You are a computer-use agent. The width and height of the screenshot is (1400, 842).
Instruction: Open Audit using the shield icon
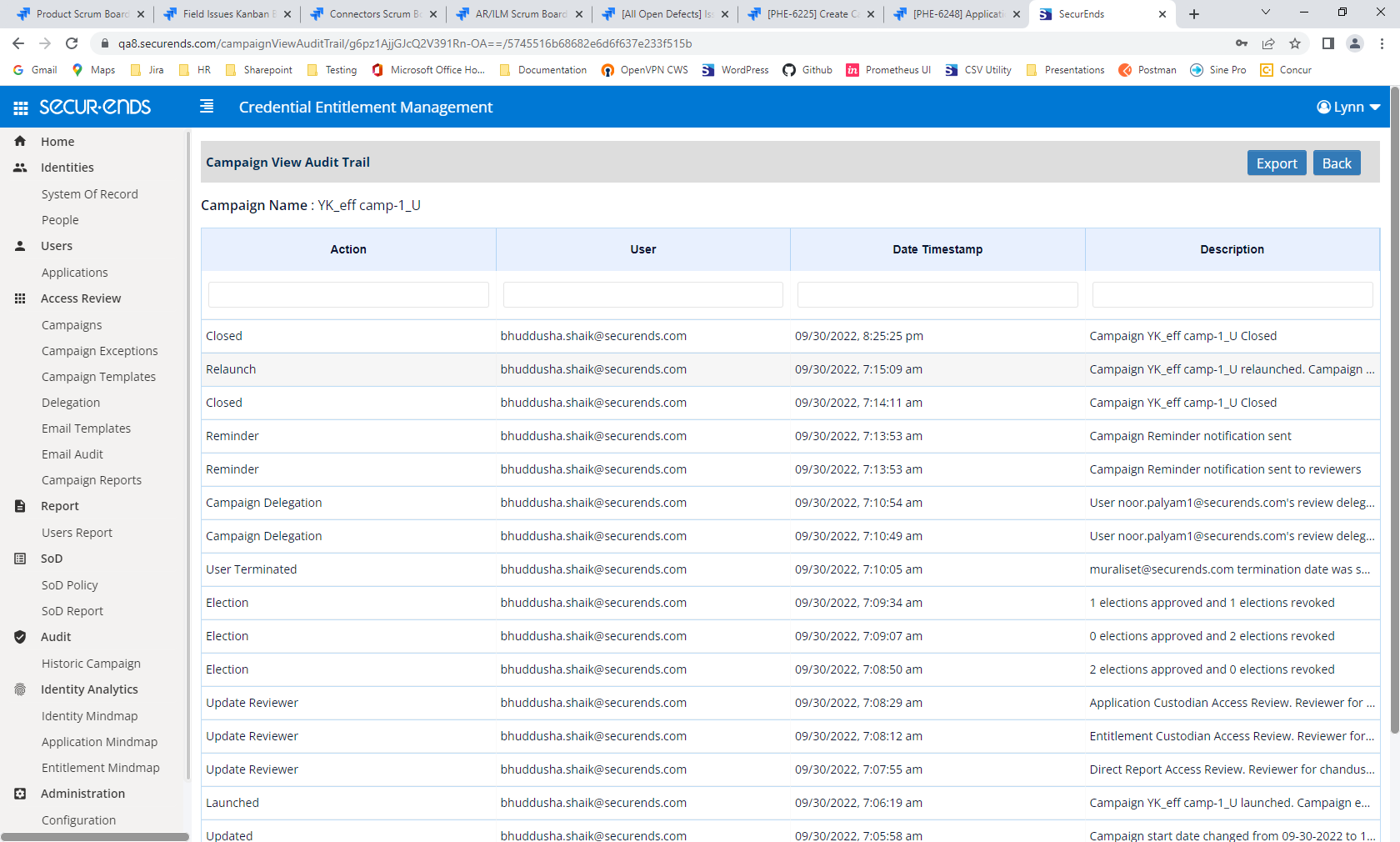click(x=19, y=636)
